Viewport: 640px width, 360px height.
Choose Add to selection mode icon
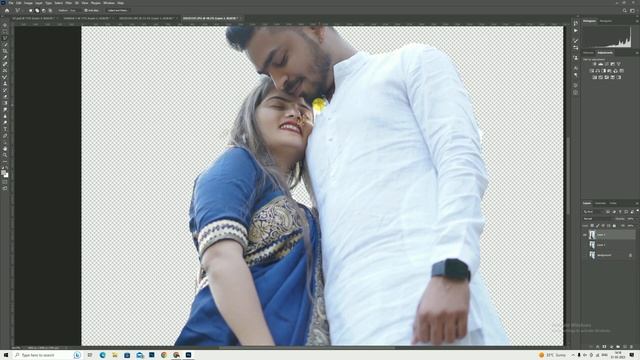pos(37,10)
